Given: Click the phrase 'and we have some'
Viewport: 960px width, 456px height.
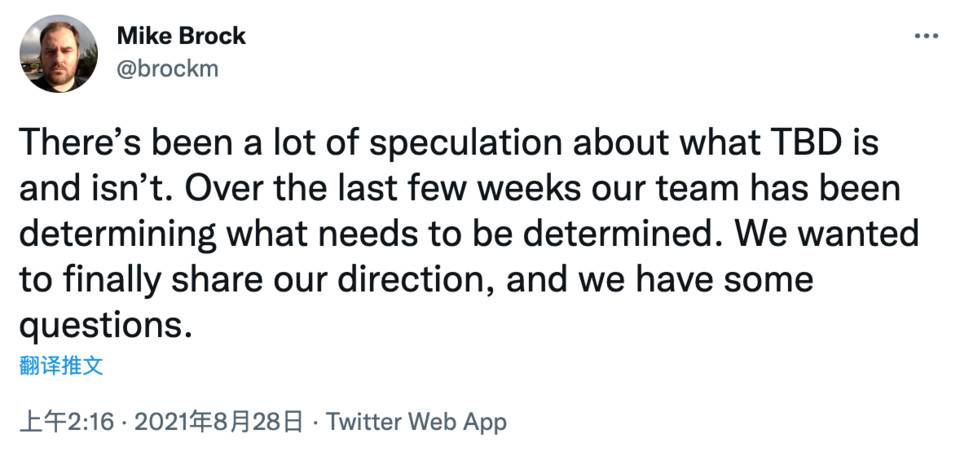Looking at the screenshot, I should tap(660, 279).
